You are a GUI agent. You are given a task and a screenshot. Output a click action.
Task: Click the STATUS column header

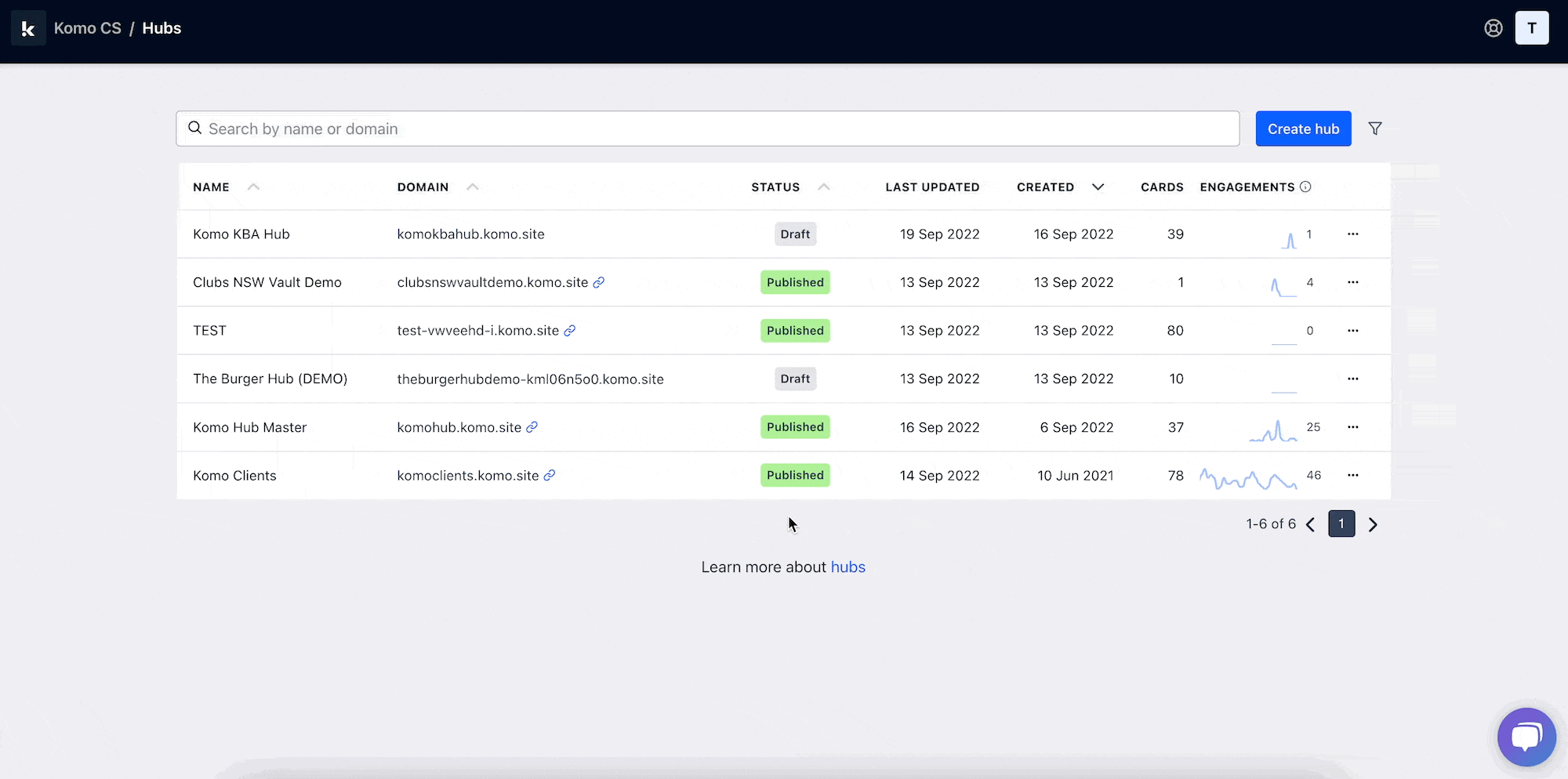(x=775, y=187)
